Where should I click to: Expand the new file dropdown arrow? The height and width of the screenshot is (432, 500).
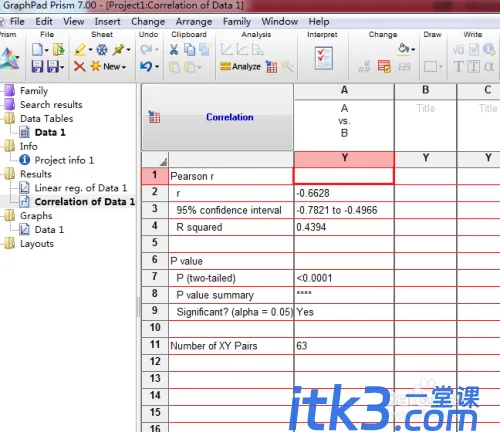coord(47,50)
